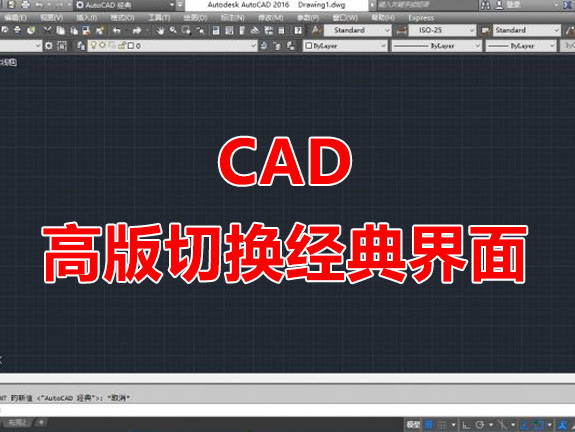
Task: Open the ByLayer color dropdown
Action: point(345,46)
